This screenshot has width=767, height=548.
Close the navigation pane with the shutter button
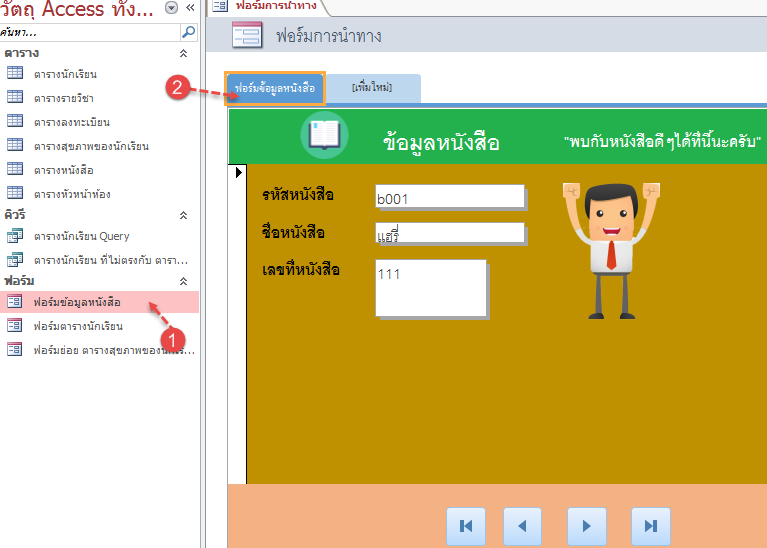pos(190,8)
